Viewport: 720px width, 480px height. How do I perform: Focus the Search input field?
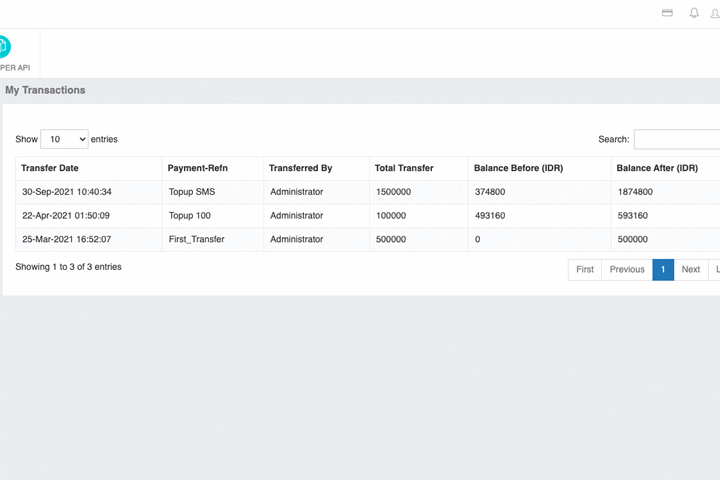coord(677,139)
